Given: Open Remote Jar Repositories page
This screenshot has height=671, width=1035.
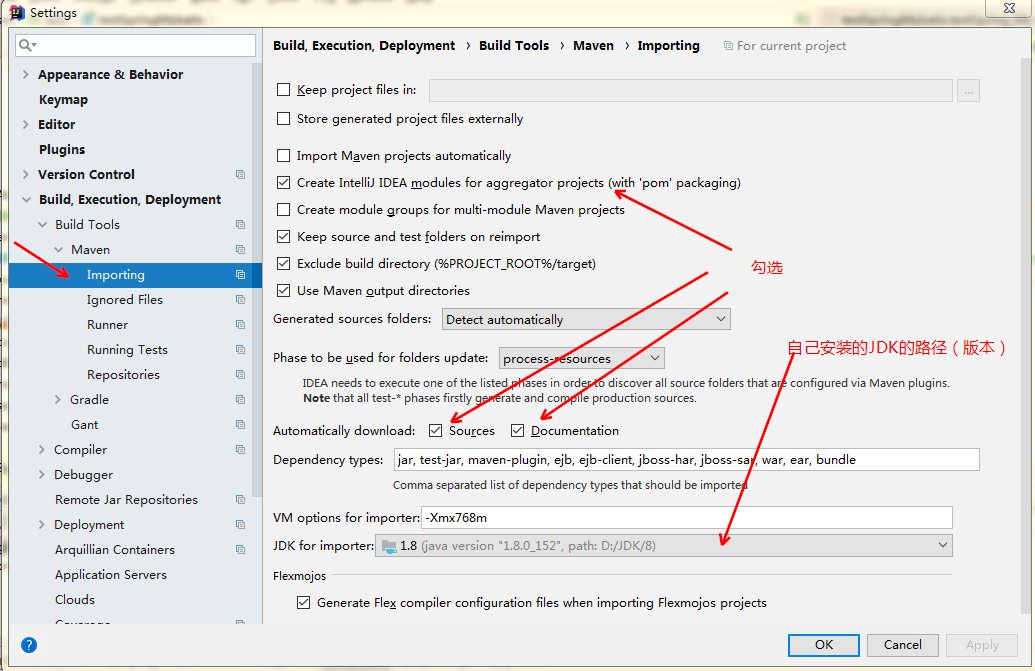Looking at the screenshot, I should (127, 499).
